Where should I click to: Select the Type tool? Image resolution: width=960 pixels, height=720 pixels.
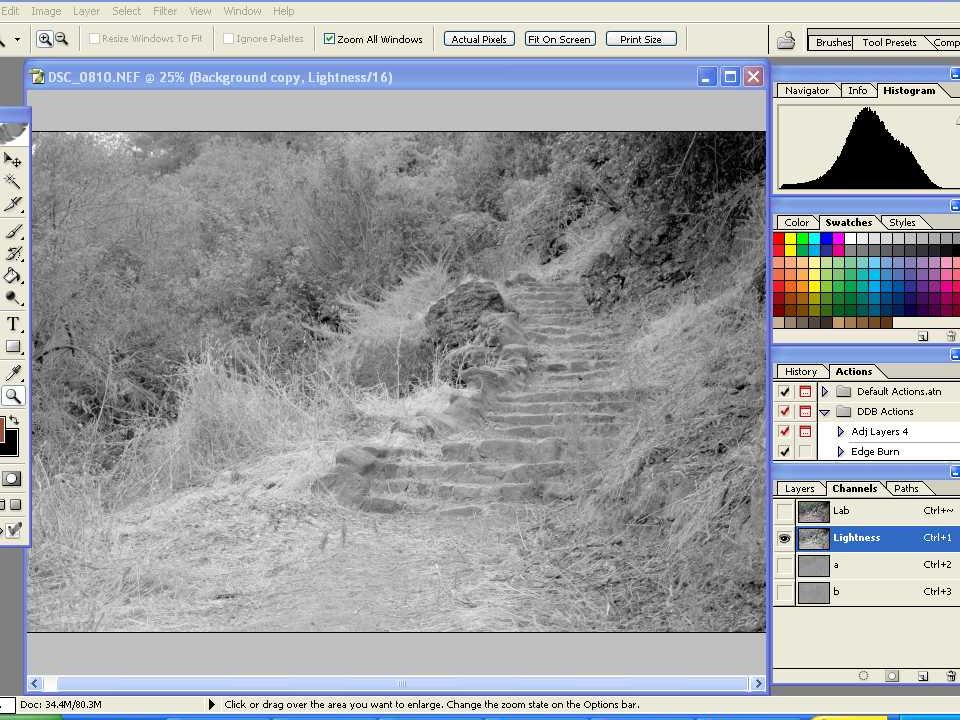[12, 323]
